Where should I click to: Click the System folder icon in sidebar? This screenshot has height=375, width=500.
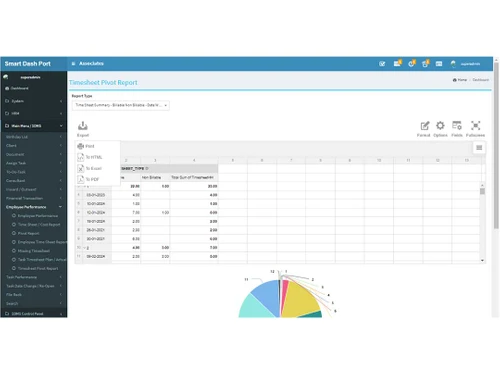point(7,101)
